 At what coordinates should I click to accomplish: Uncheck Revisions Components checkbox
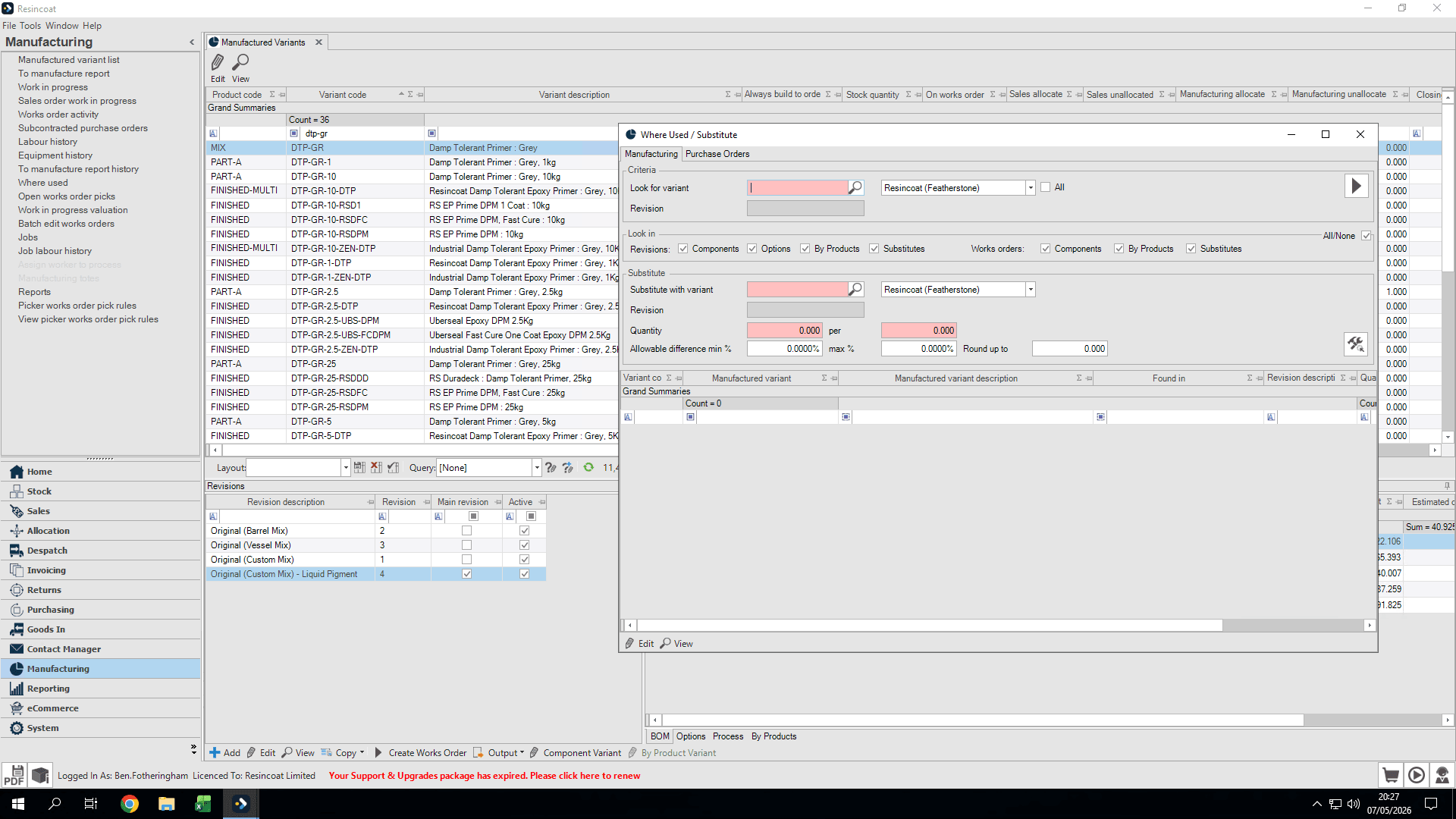click(x=683, y=249)
